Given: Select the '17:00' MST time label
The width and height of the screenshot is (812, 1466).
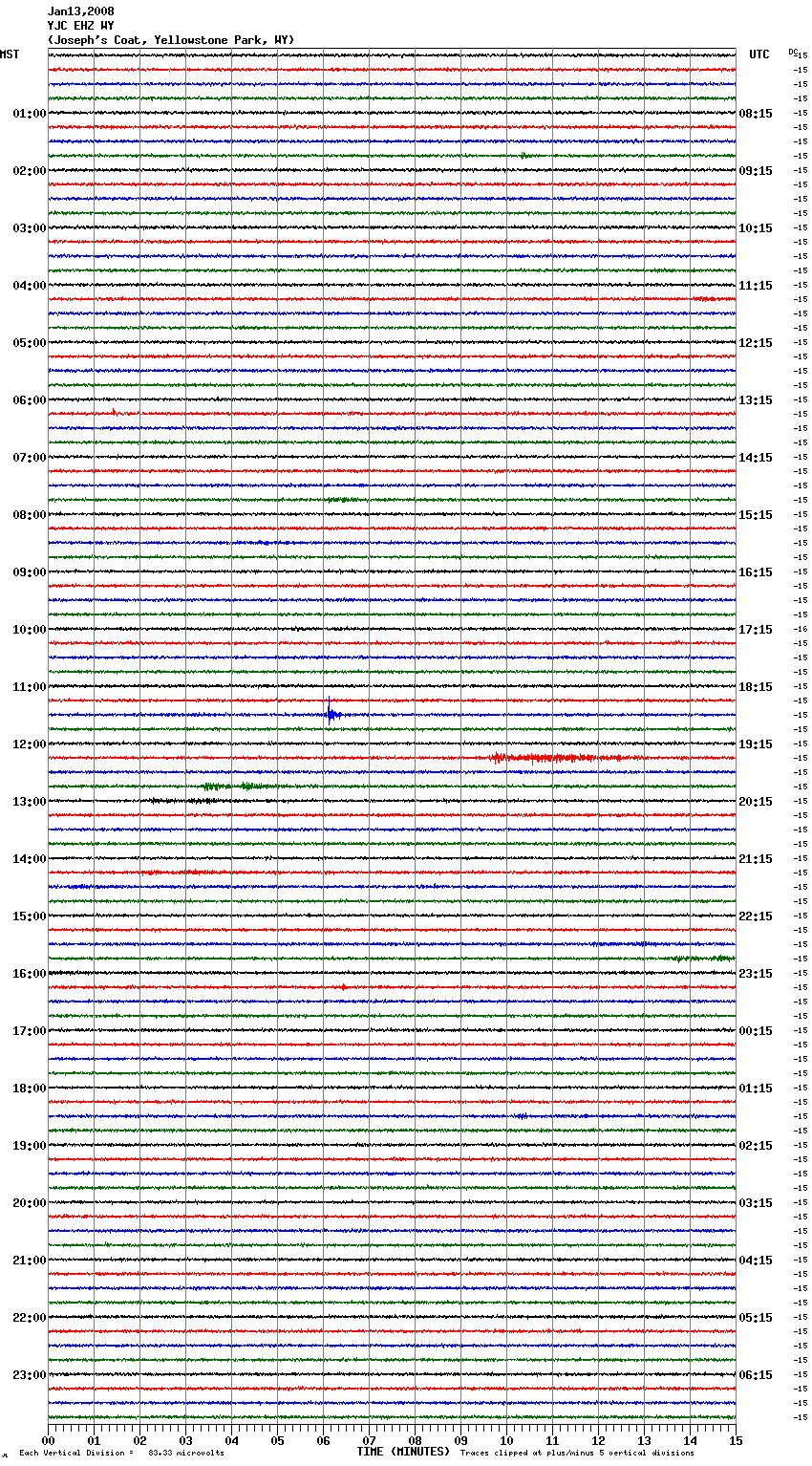Looking at the screenshot, I should (x=30, y=1031).
